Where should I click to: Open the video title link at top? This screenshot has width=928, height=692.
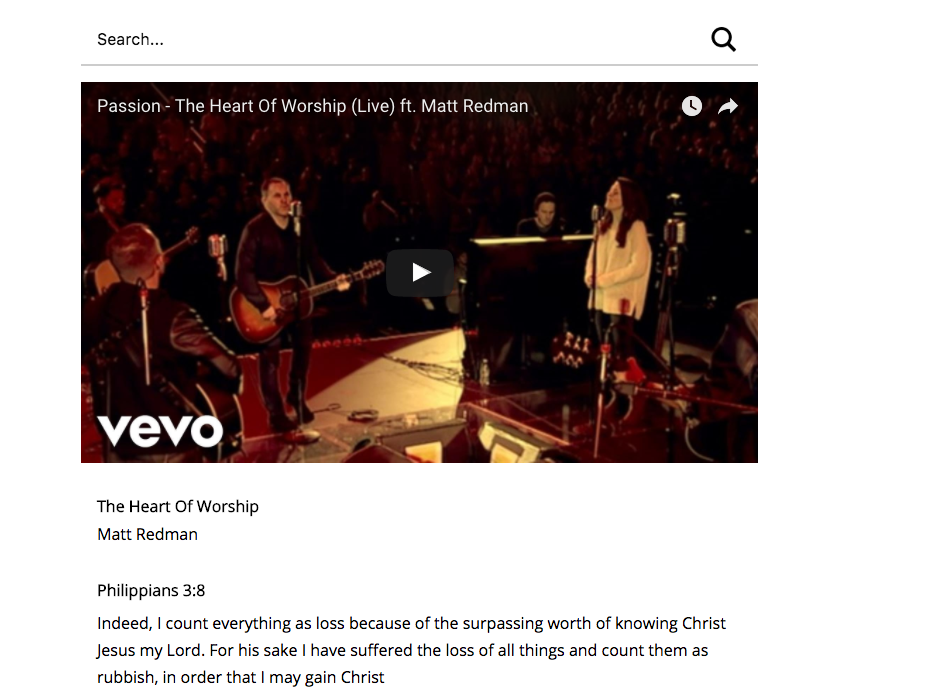coord(312,106)
